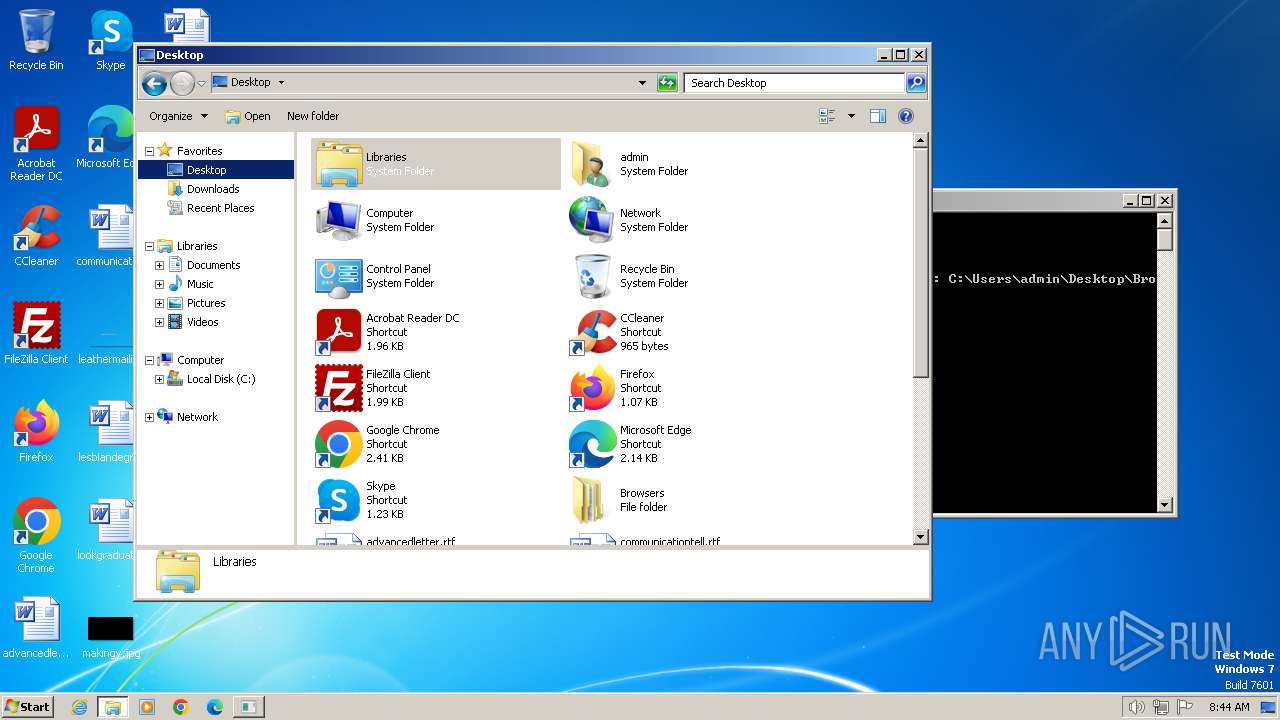Click the clock showing 8:44 AM
This screenshot has height=720, width=1280.
coord(1229,707)
